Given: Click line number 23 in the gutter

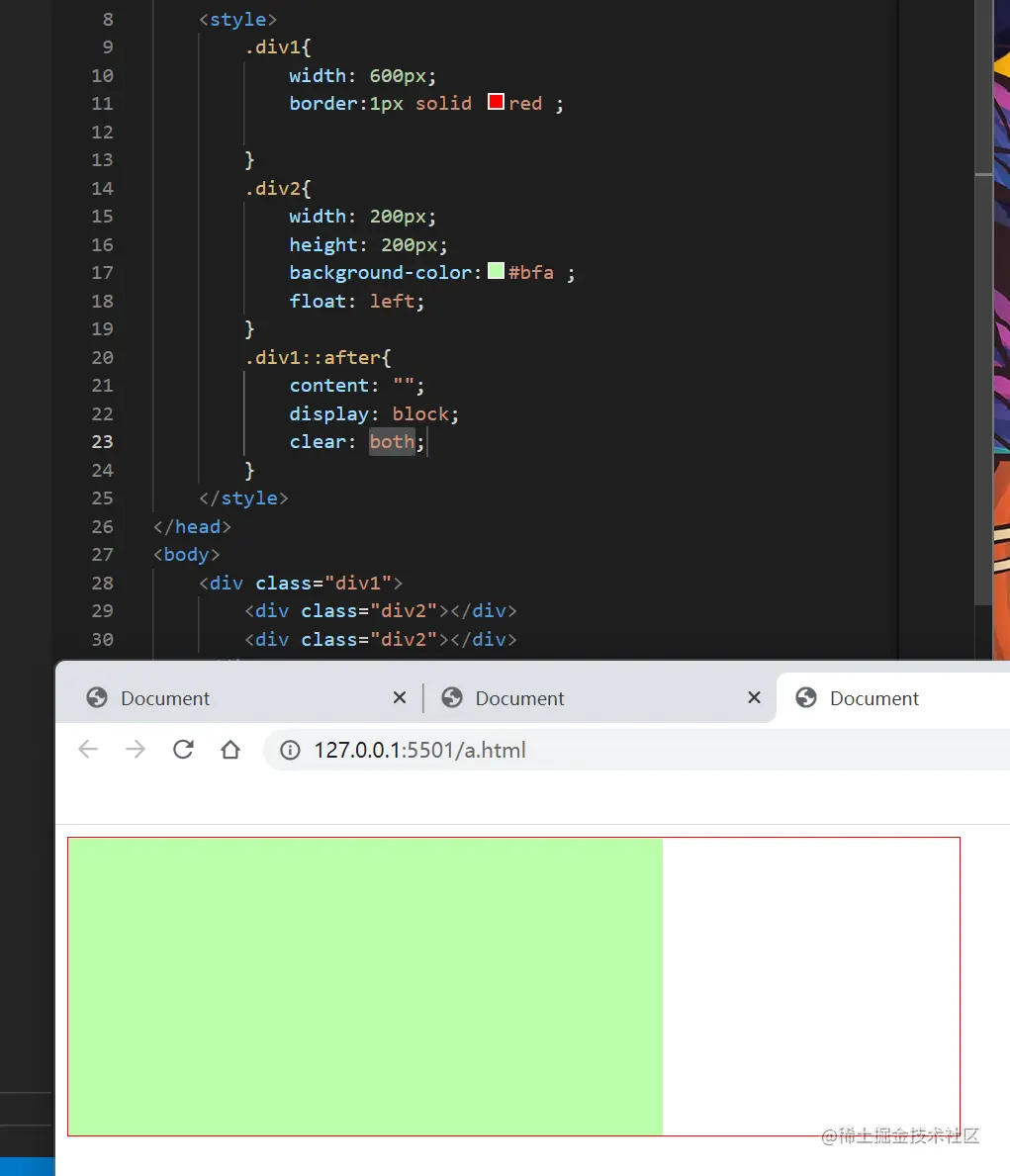Looking at the screenshot, I should point(103,442).
